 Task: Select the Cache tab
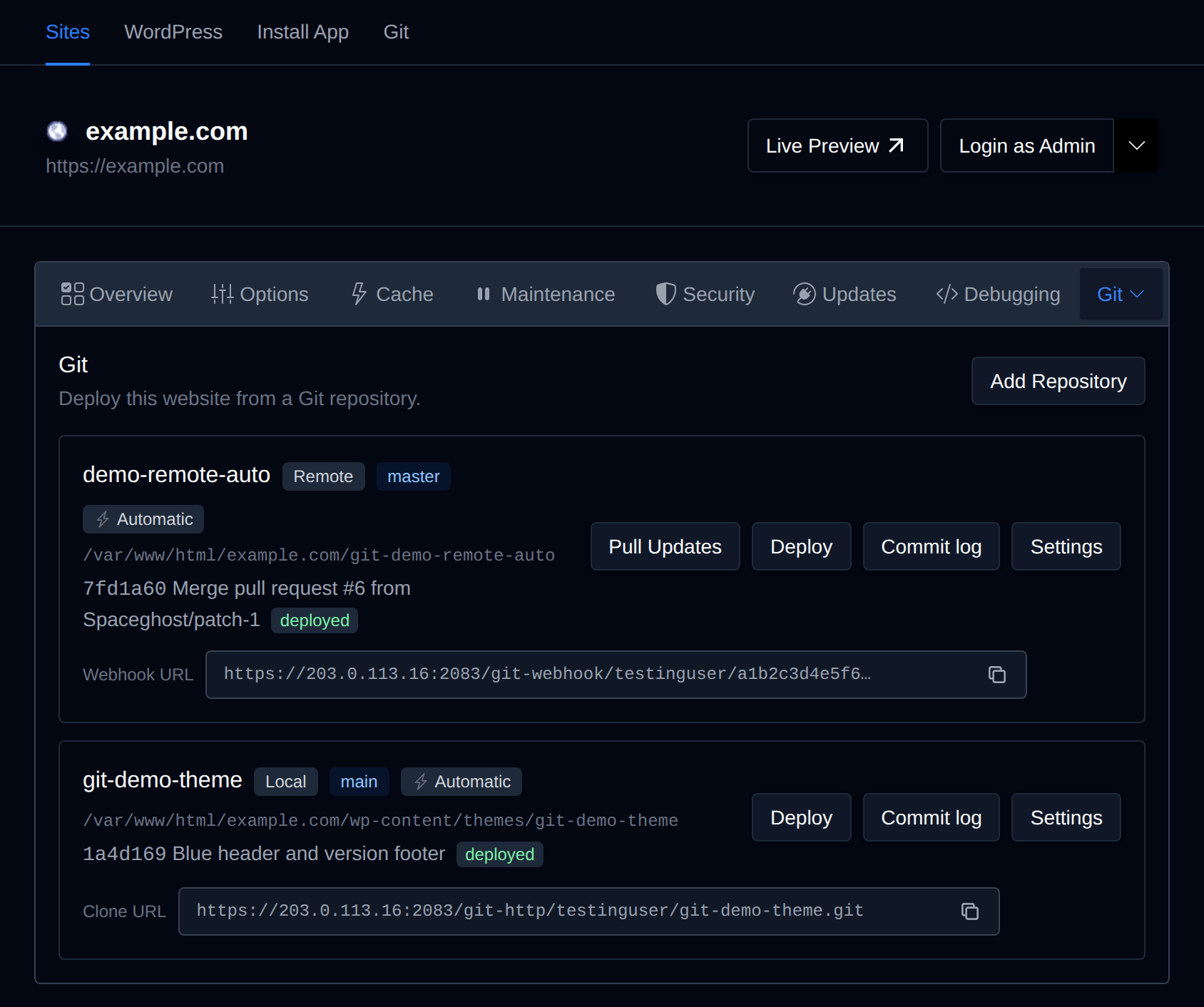[392, 294]
